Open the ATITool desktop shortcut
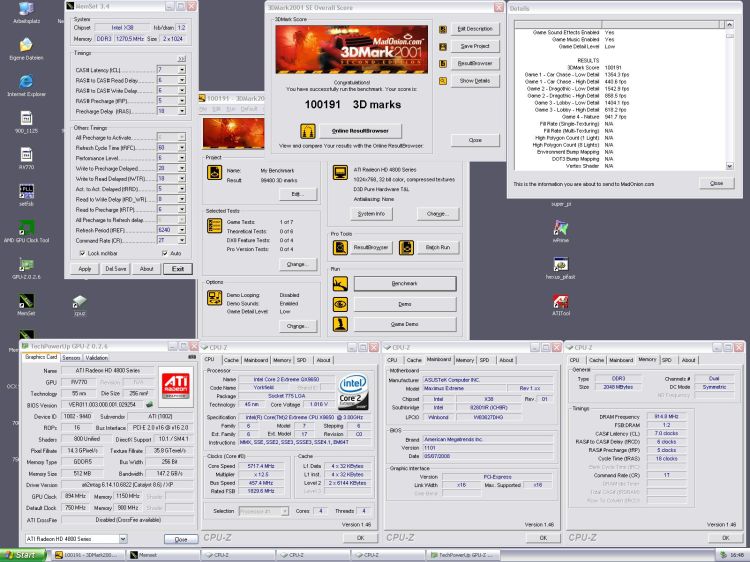The width and height of the screenshot is (750, 562). [x=560, y=301]
